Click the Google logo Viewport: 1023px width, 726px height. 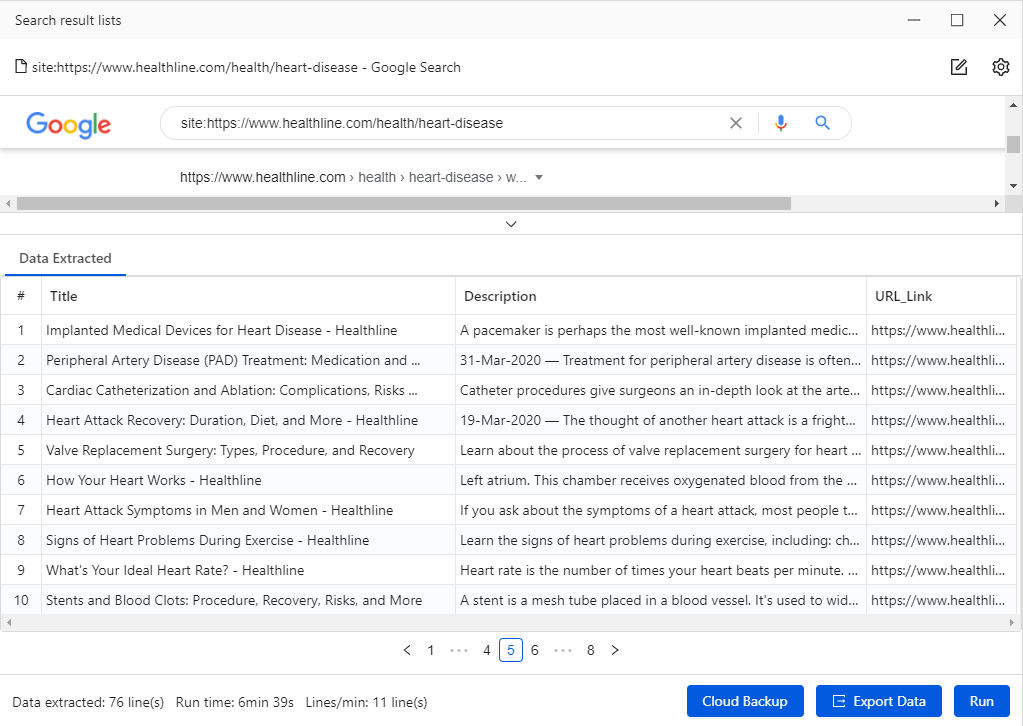[69, 124]
